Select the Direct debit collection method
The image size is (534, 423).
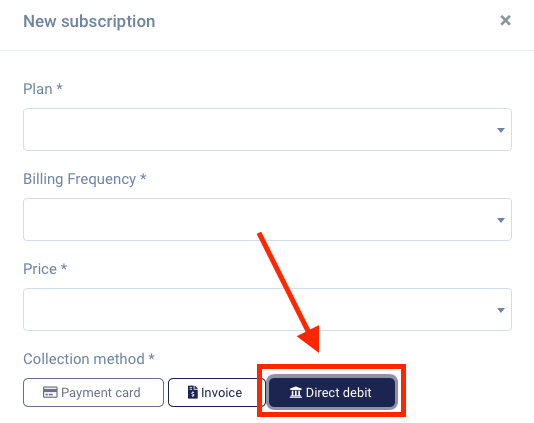coord(332,392)
